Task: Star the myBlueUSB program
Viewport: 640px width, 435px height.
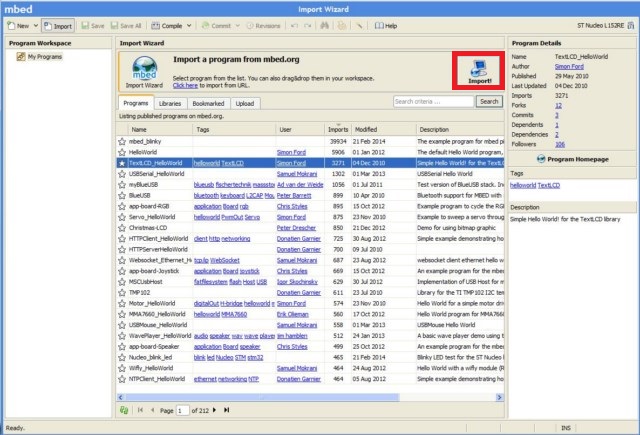Action: point(122,185)
